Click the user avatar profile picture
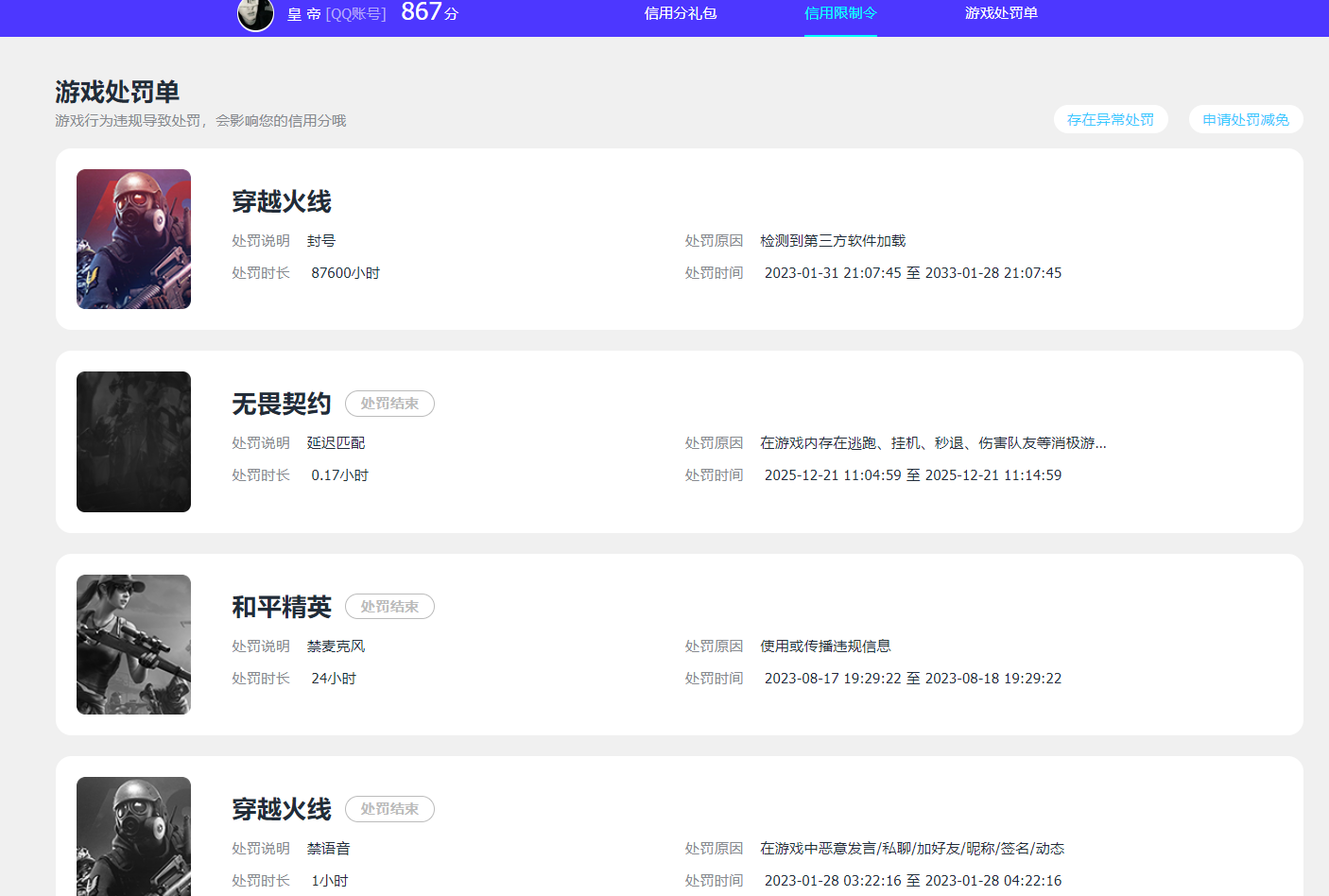The height and width of the screenshot is (896, 1329). (255, 15)
